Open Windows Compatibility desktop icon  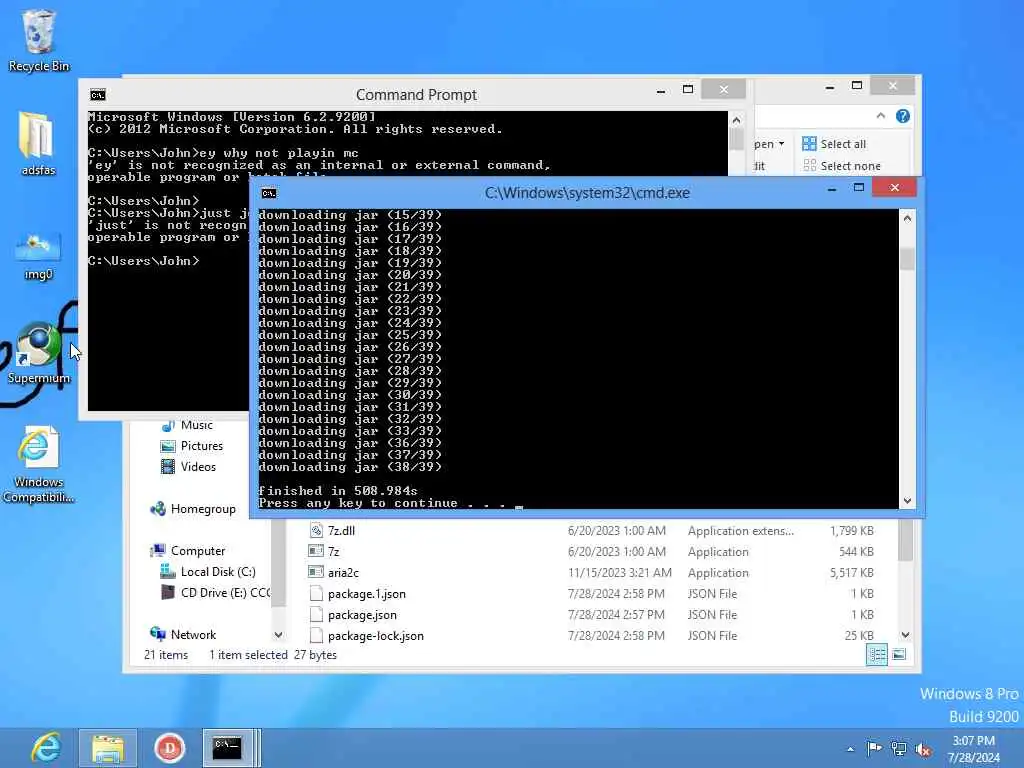click(x=39, y=464)
